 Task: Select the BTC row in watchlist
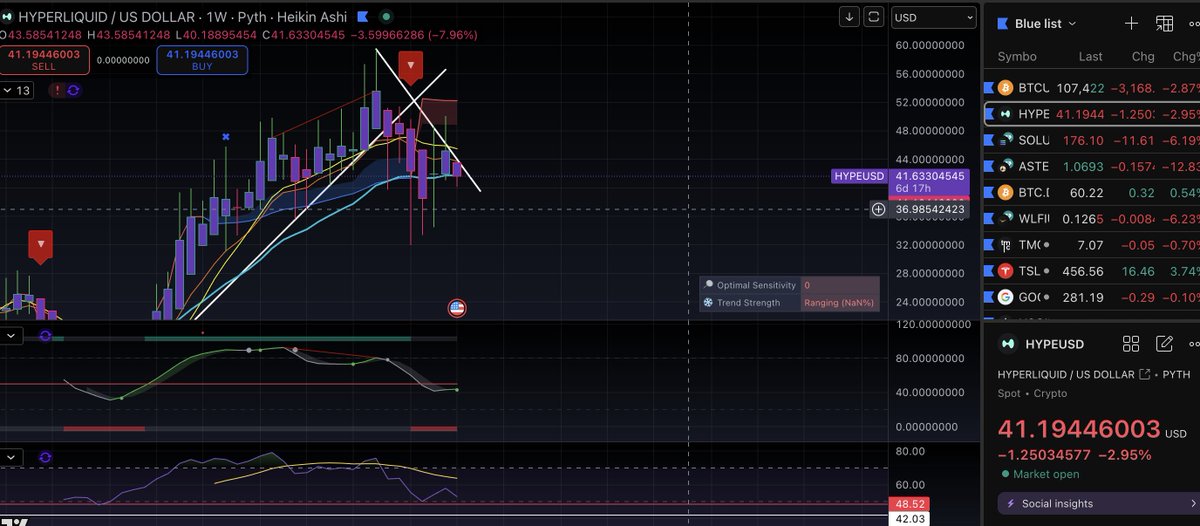[1092, 88]
